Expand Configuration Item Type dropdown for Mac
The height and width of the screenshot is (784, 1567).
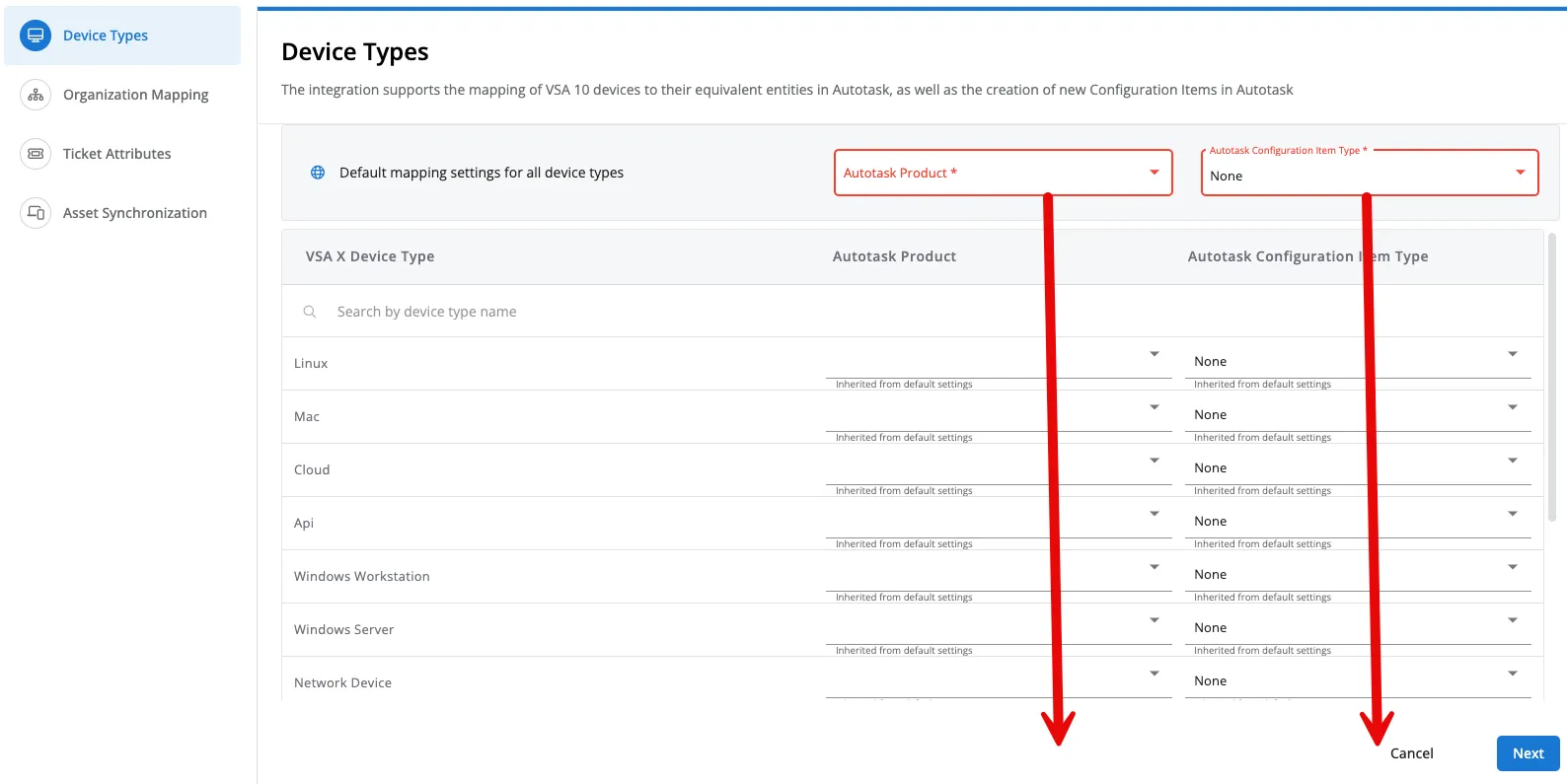pos(1357,414)
